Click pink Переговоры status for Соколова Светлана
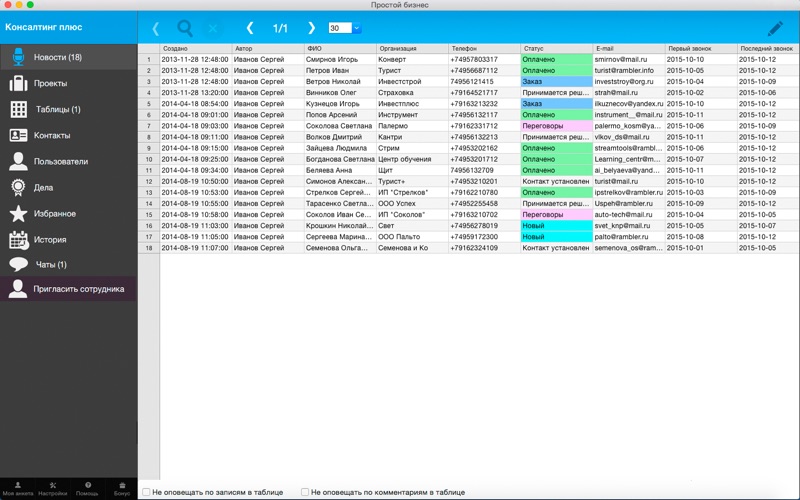 click(557, 126)
